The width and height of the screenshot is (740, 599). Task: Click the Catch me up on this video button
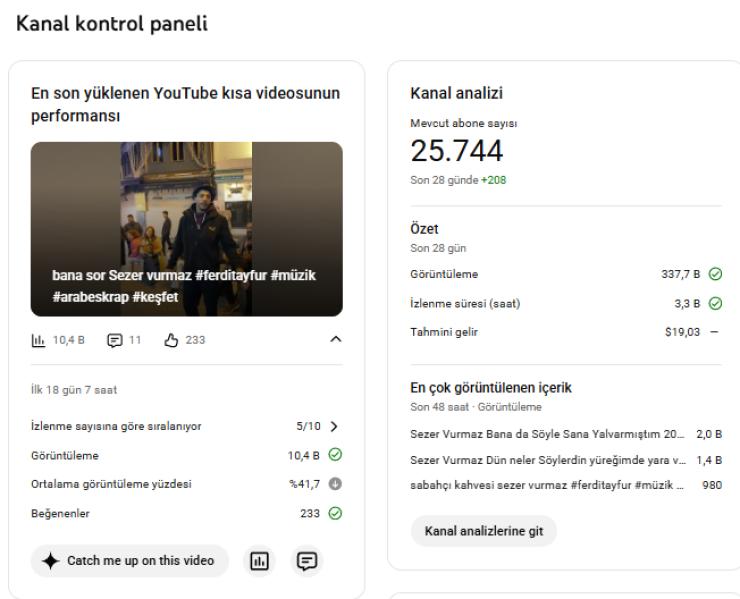pyautogui.click(x=129, y=561)
